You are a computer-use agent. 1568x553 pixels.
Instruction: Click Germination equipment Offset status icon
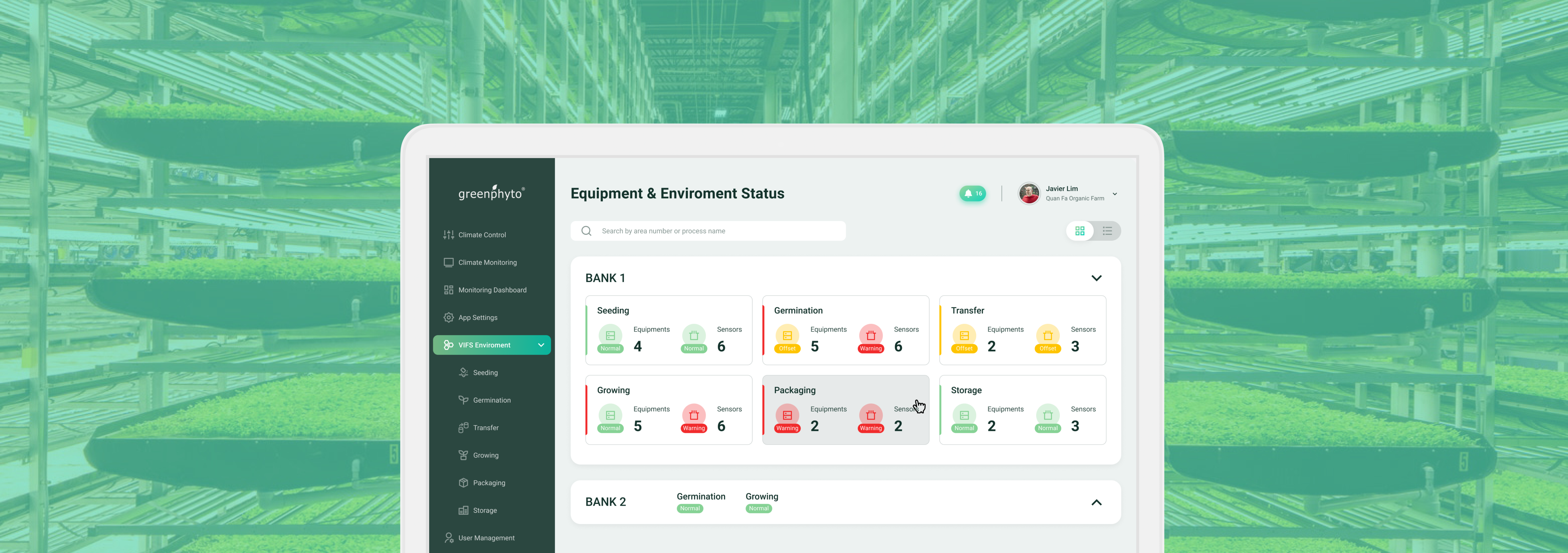pyautogui.click(x=787, y=338)
